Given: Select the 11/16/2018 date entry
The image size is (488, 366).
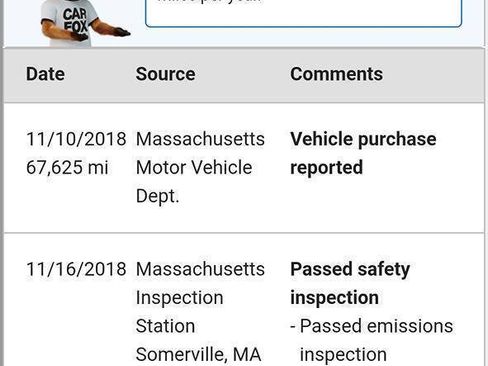Looking at the screenshot, I should pos(76,269).
